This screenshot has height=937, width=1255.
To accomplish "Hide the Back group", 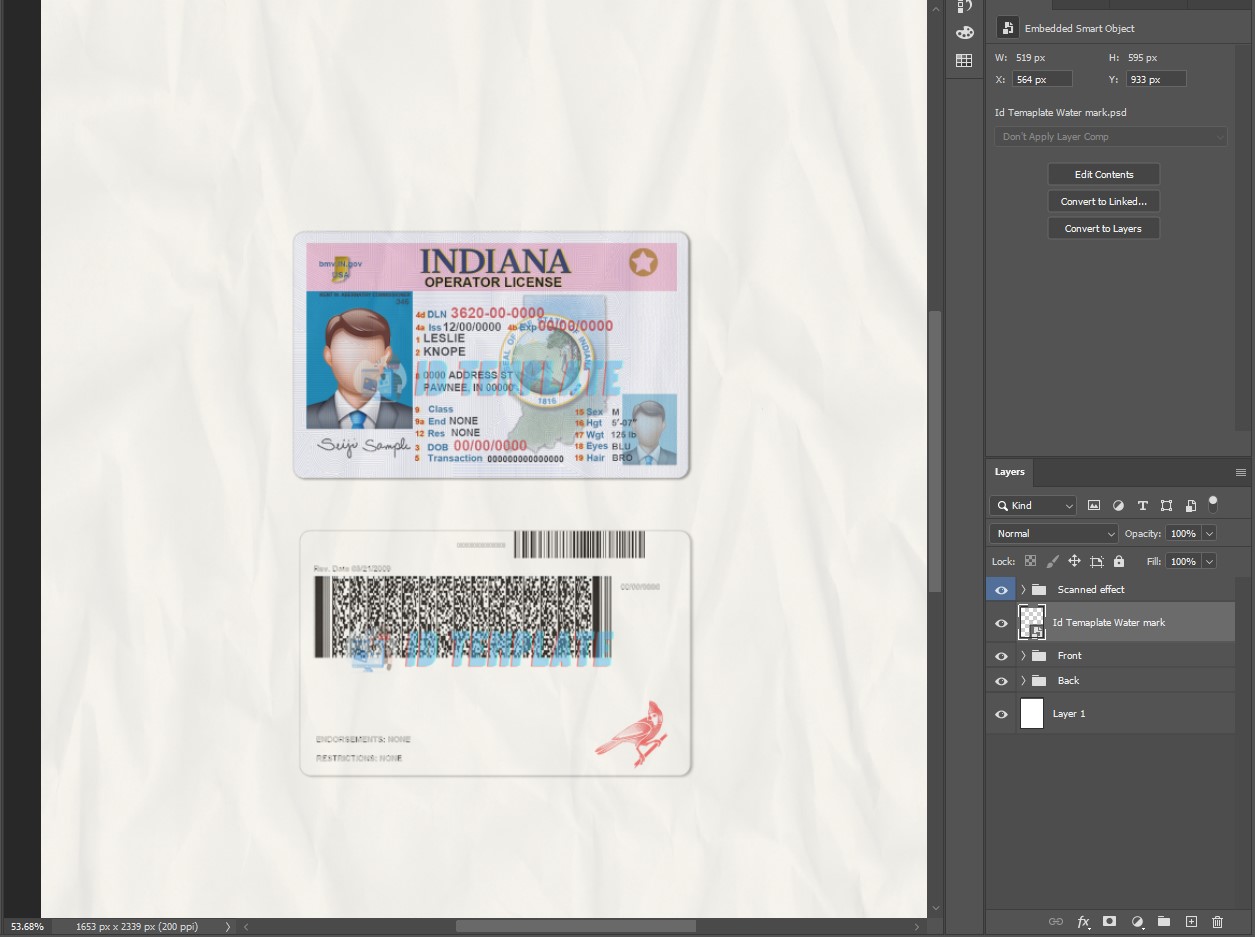I will pos(1001,681).
